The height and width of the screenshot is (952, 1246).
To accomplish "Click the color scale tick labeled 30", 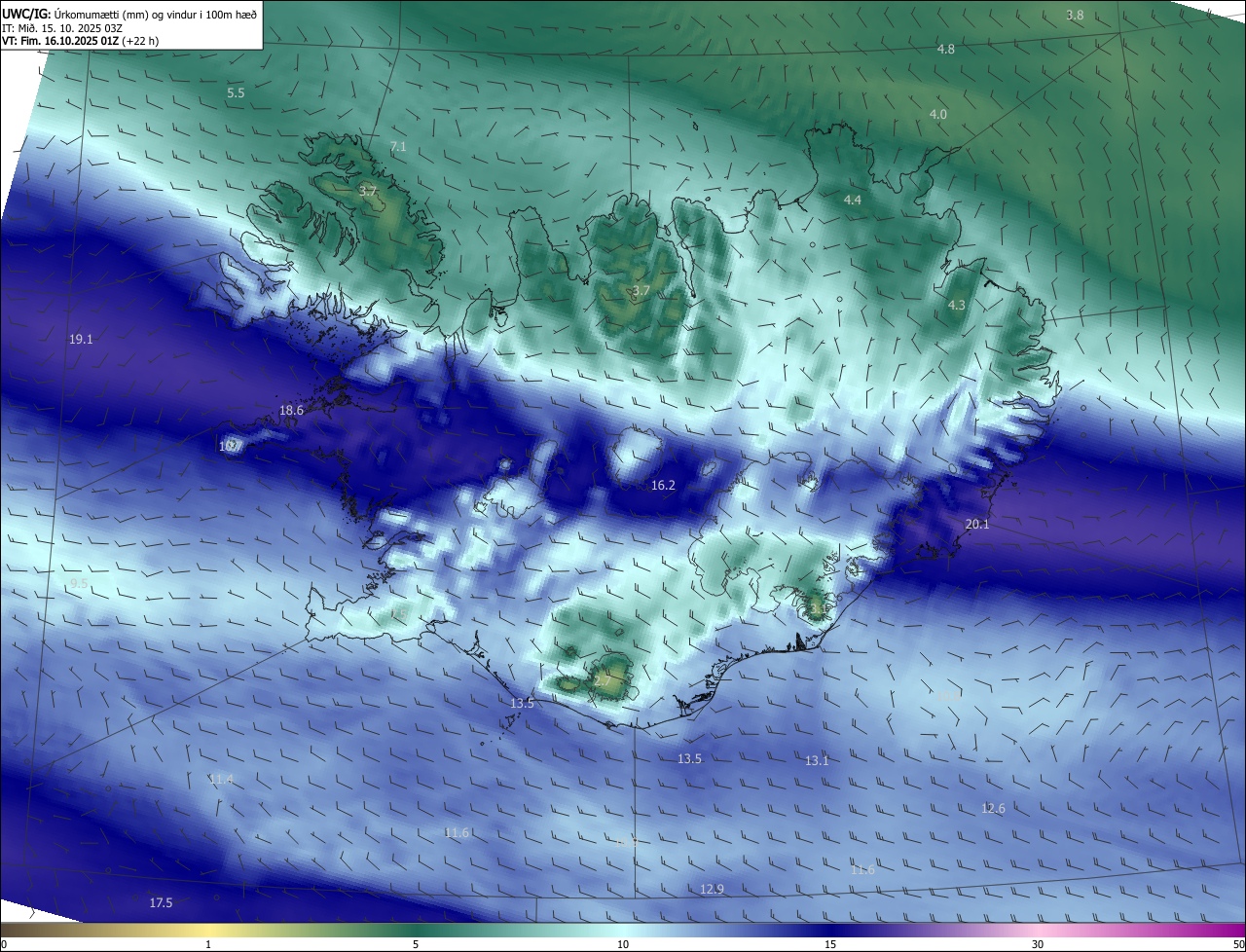I will (1038, 944).
